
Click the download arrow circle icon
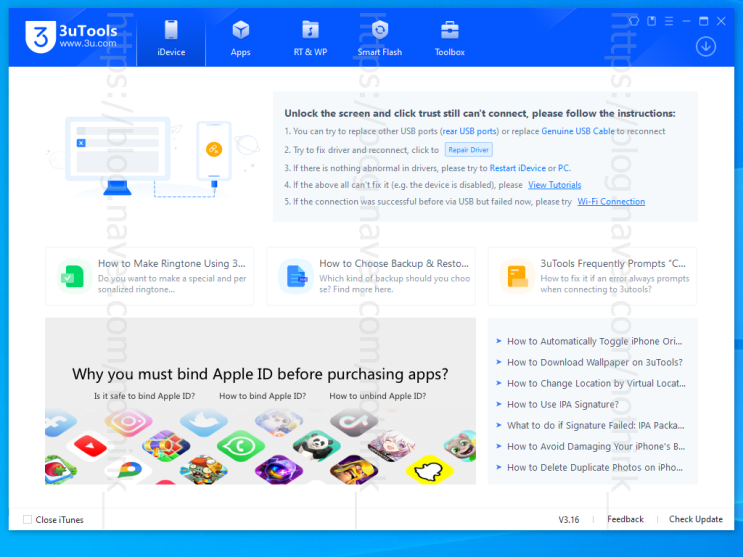706,46
